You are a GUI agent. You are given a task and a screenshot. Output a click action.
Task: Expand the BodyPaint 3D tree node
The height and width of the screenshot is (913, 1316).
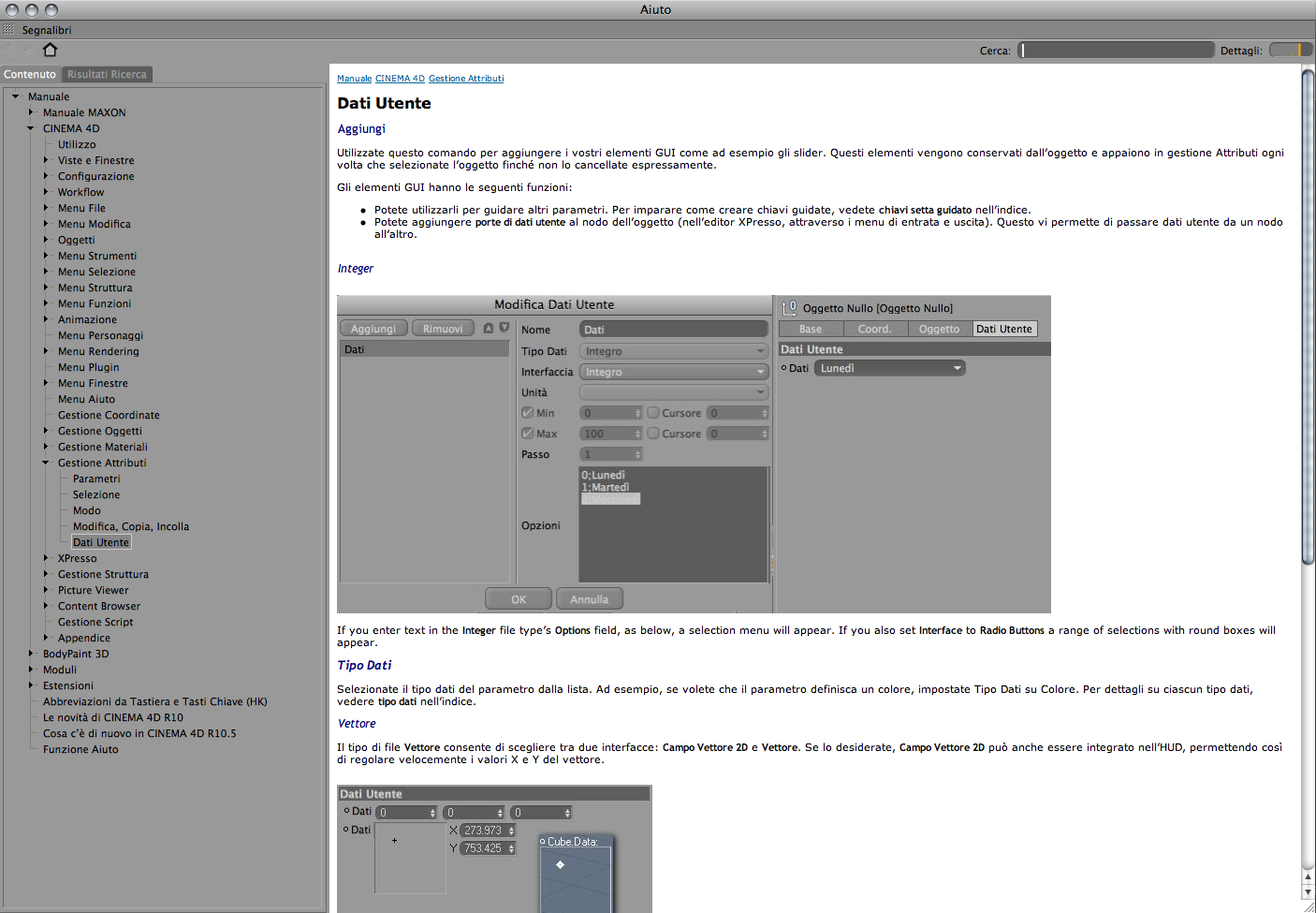click(31, 654)
